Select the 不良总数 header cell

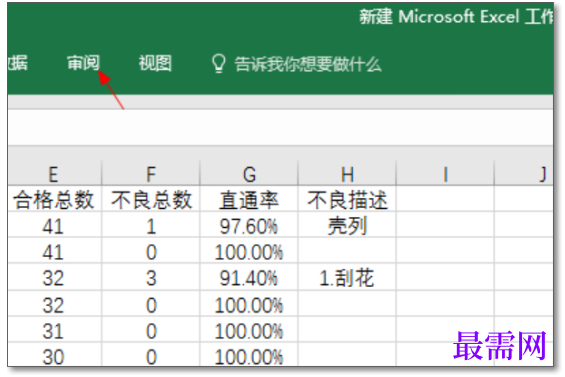(x=151, y=199)
